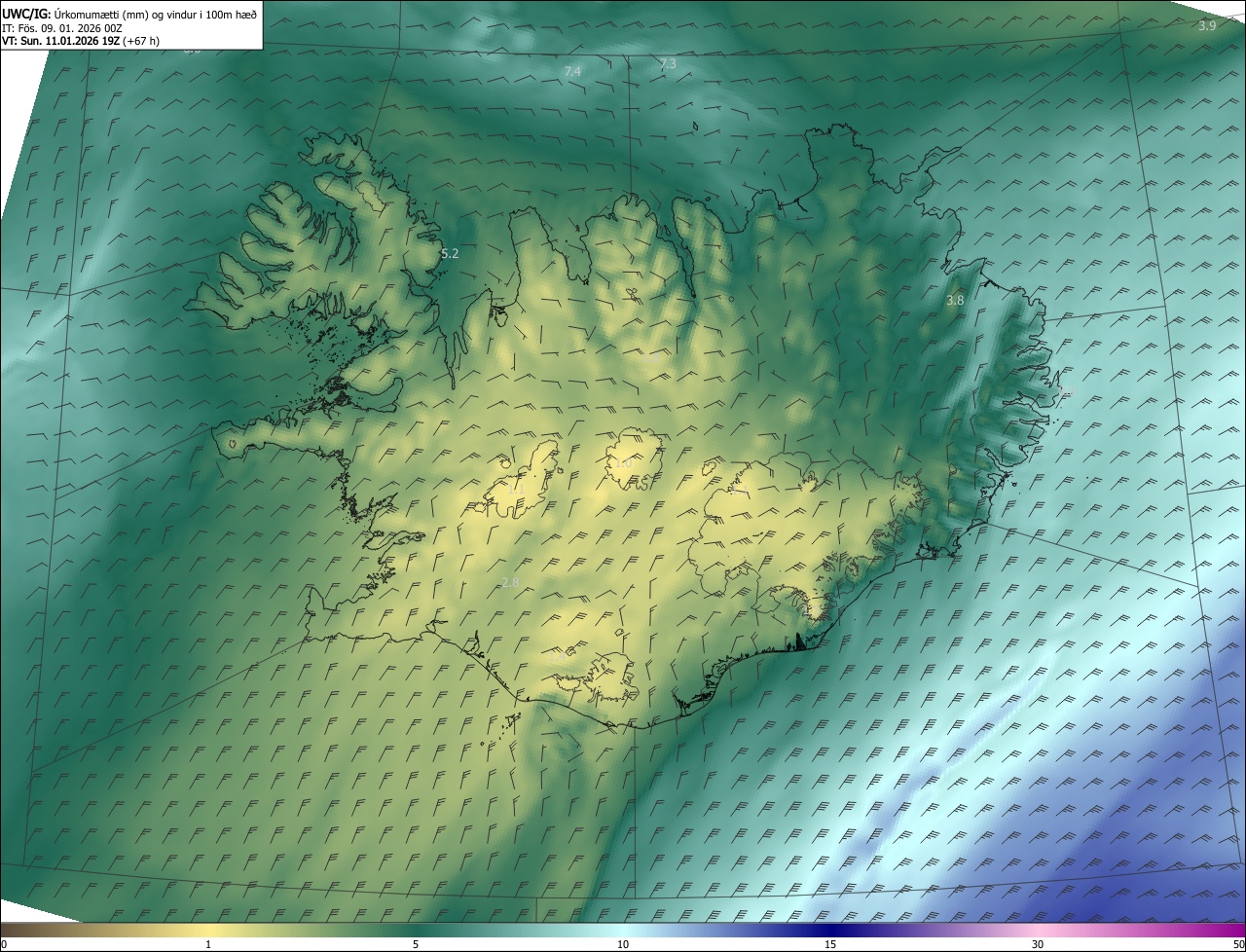Viewport: 1246px width, 952px height.
Task: Click the 3.9 value label on the map
Action: click(x=1207, y=25)
